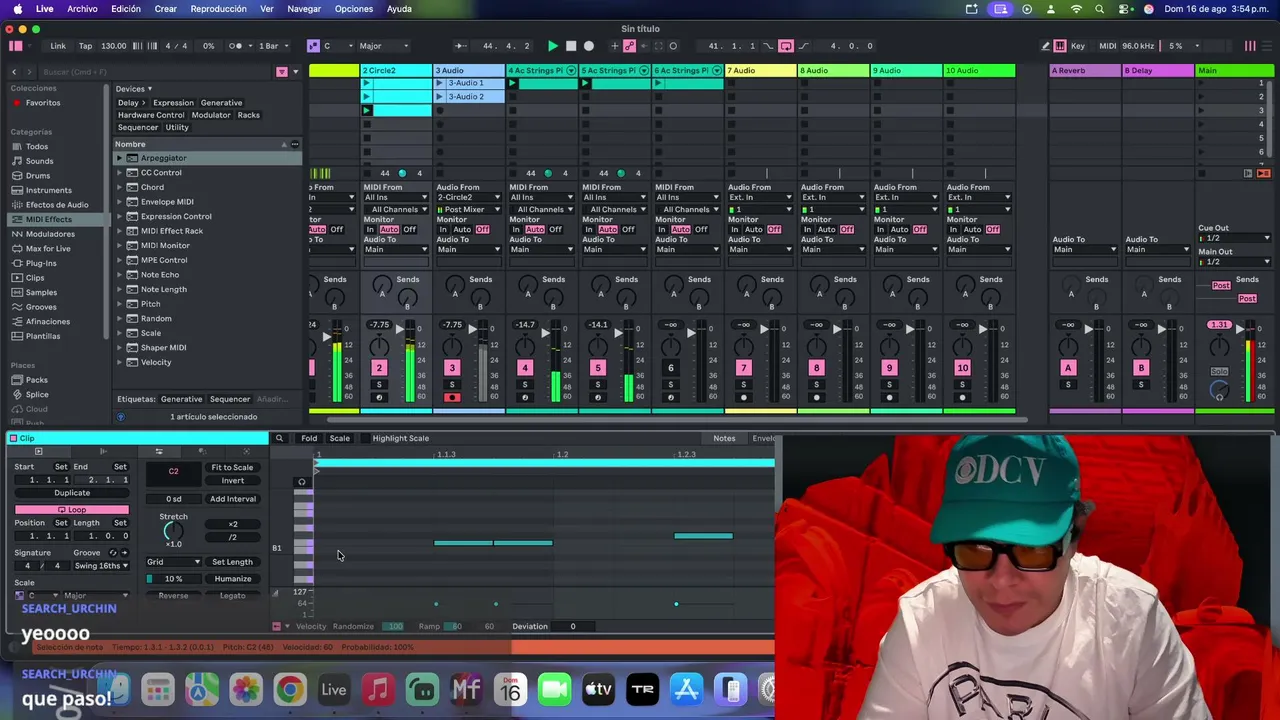Toggle Key map mode
This screenshot has height=720, width=1280.
point(1077,46)
